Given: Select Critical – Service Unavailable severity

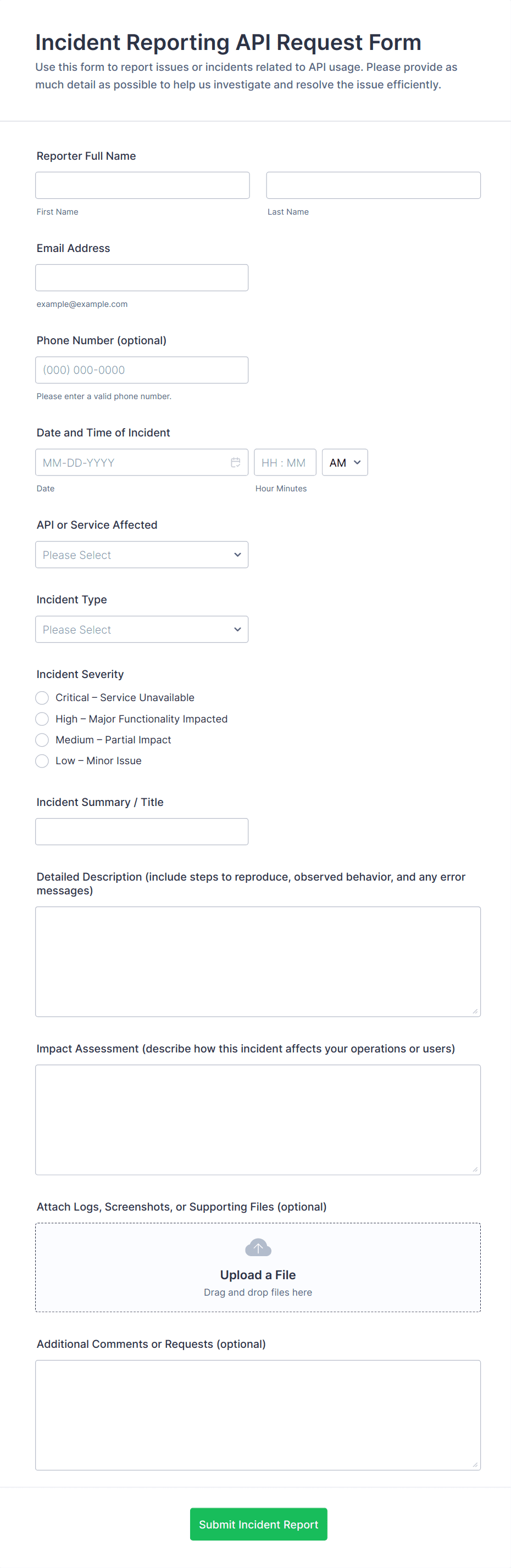Looking at the screenshot, I should click(42, 698).
